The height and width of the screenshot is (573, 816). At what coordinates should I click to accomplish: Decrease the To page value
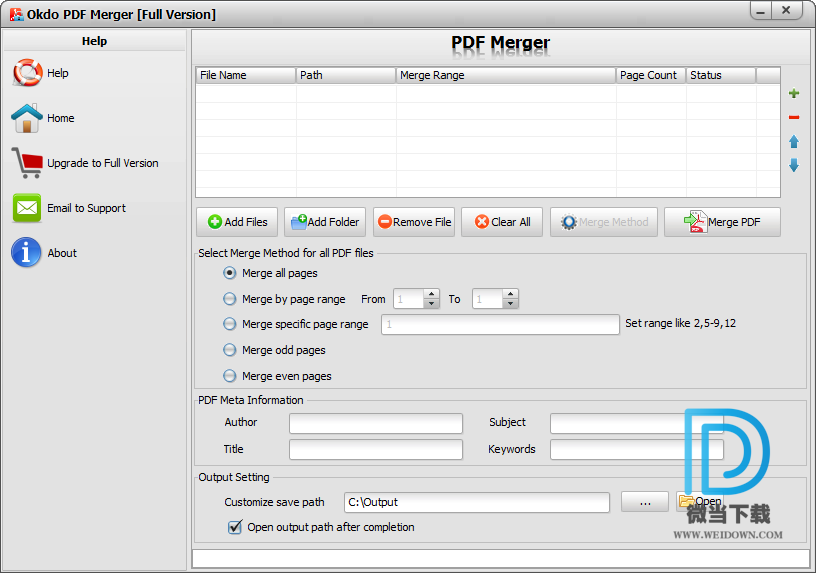tap(511, 303)
